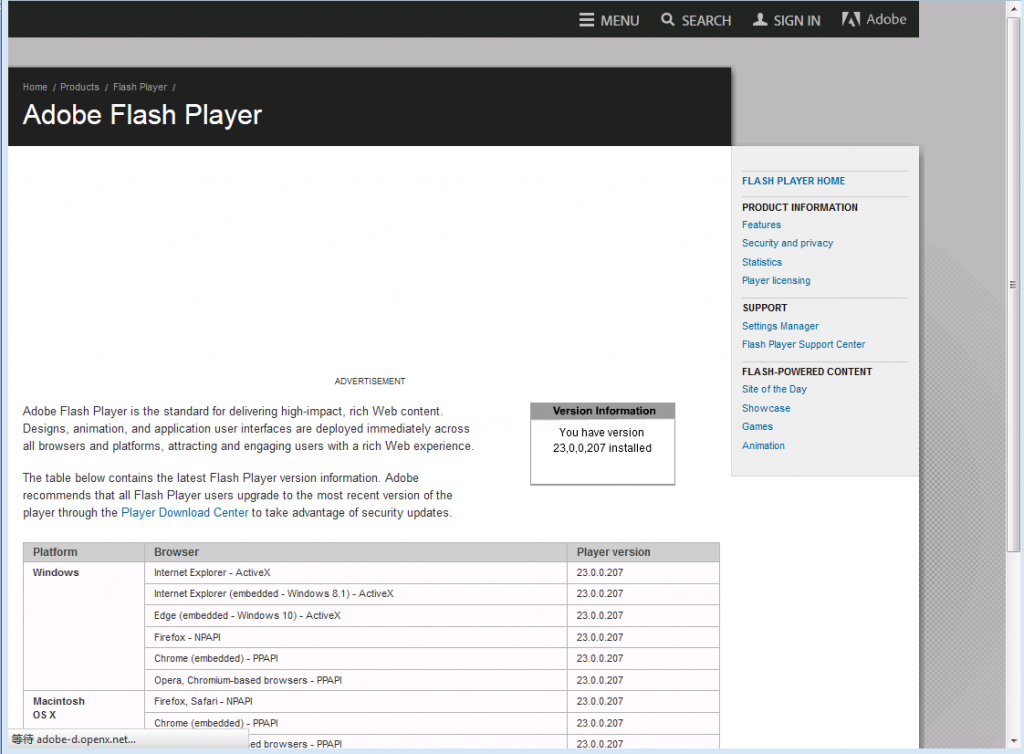Click the Platform column header
The image size is (1024, 754).
click(84, 552)
